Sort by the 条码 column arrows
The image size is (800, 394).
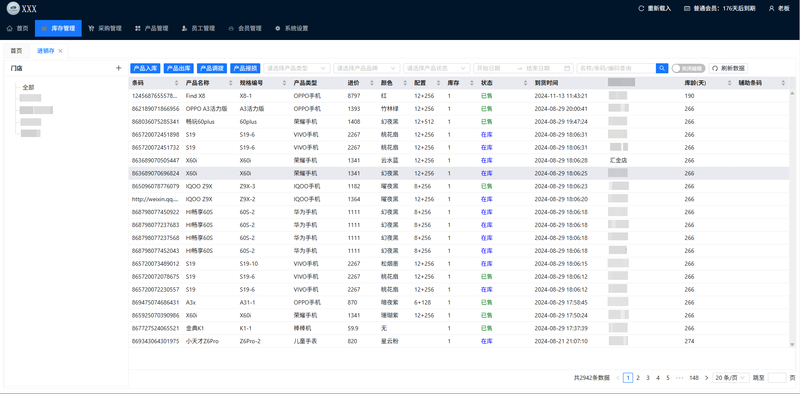point(177,83)
